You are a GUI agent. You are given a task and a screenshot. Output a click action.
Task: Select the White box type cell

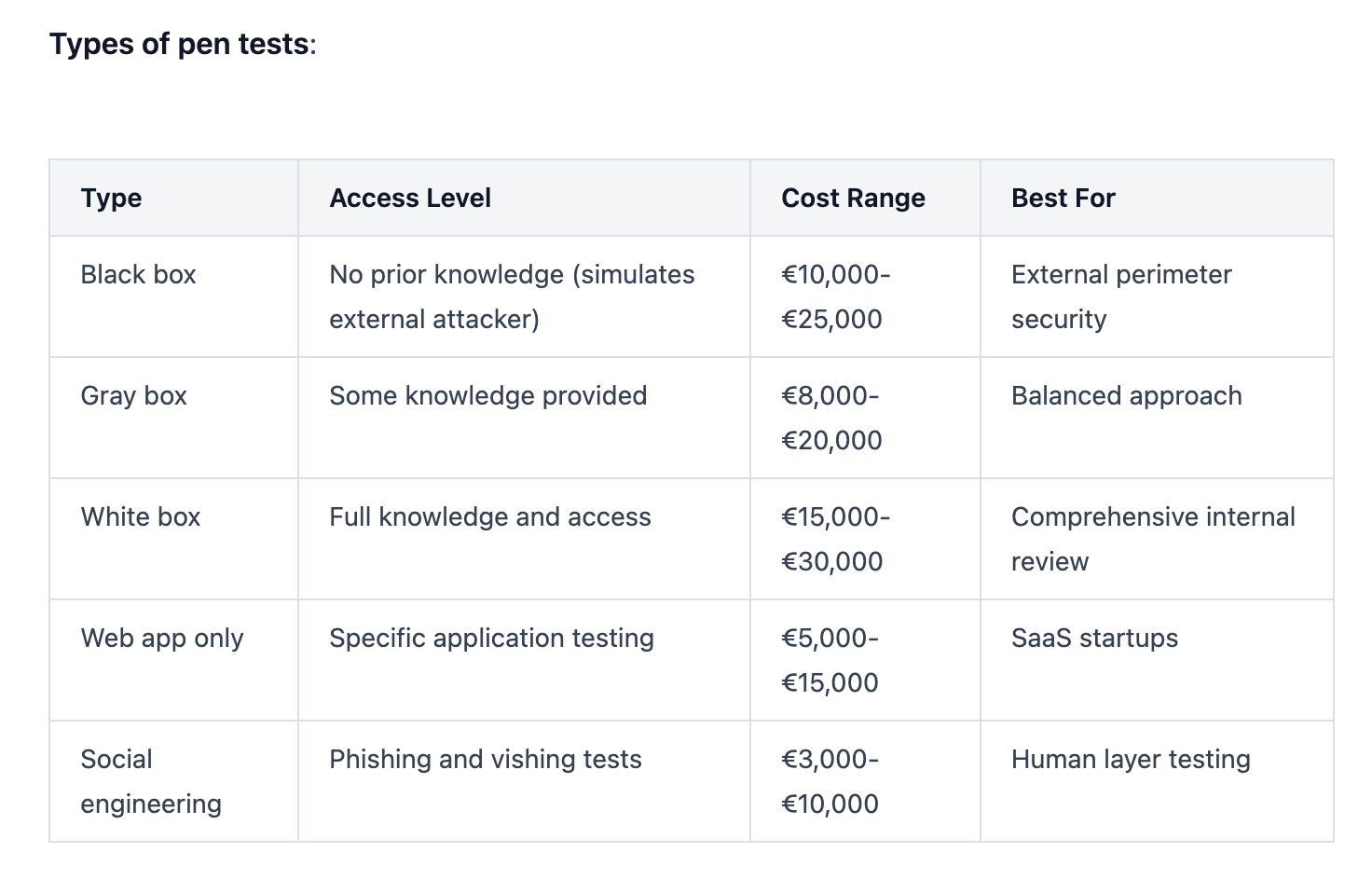pos(141,517)
